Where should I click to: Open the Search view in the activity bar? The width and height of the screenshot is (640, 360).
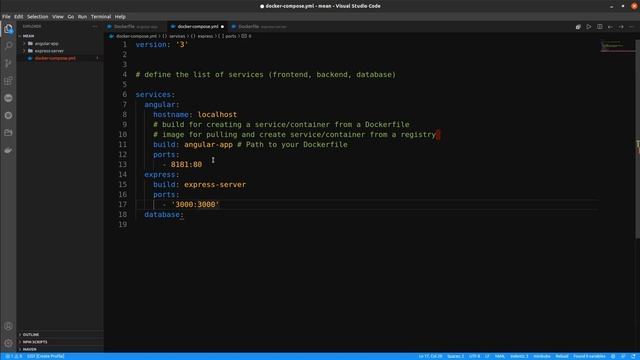coord(8,45)
